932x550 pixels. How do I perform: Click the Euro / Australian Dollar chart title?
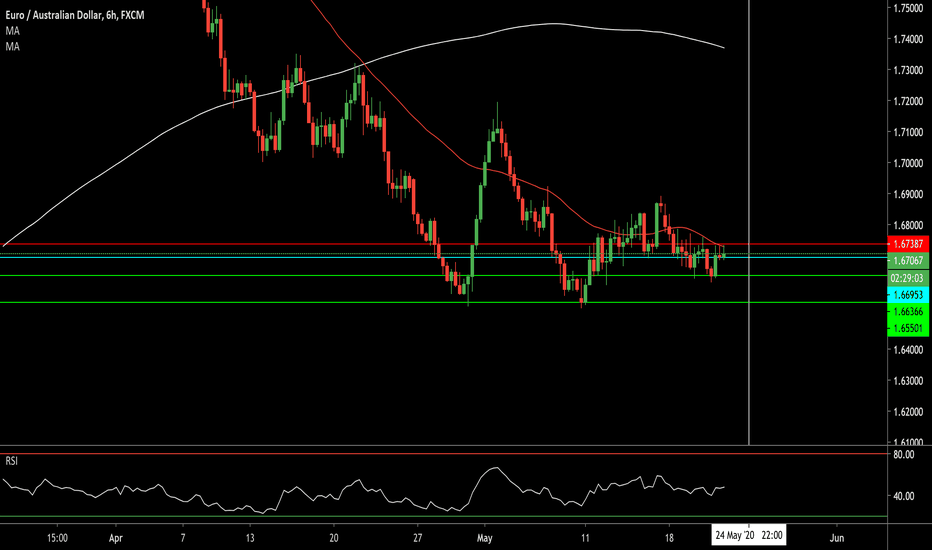[75, 15]
